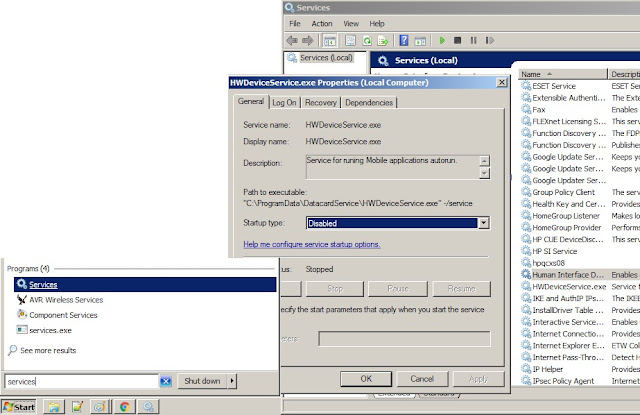
Task: Select Human Interface Device service row
Action: pyautogui.click(x=568, y=275)
